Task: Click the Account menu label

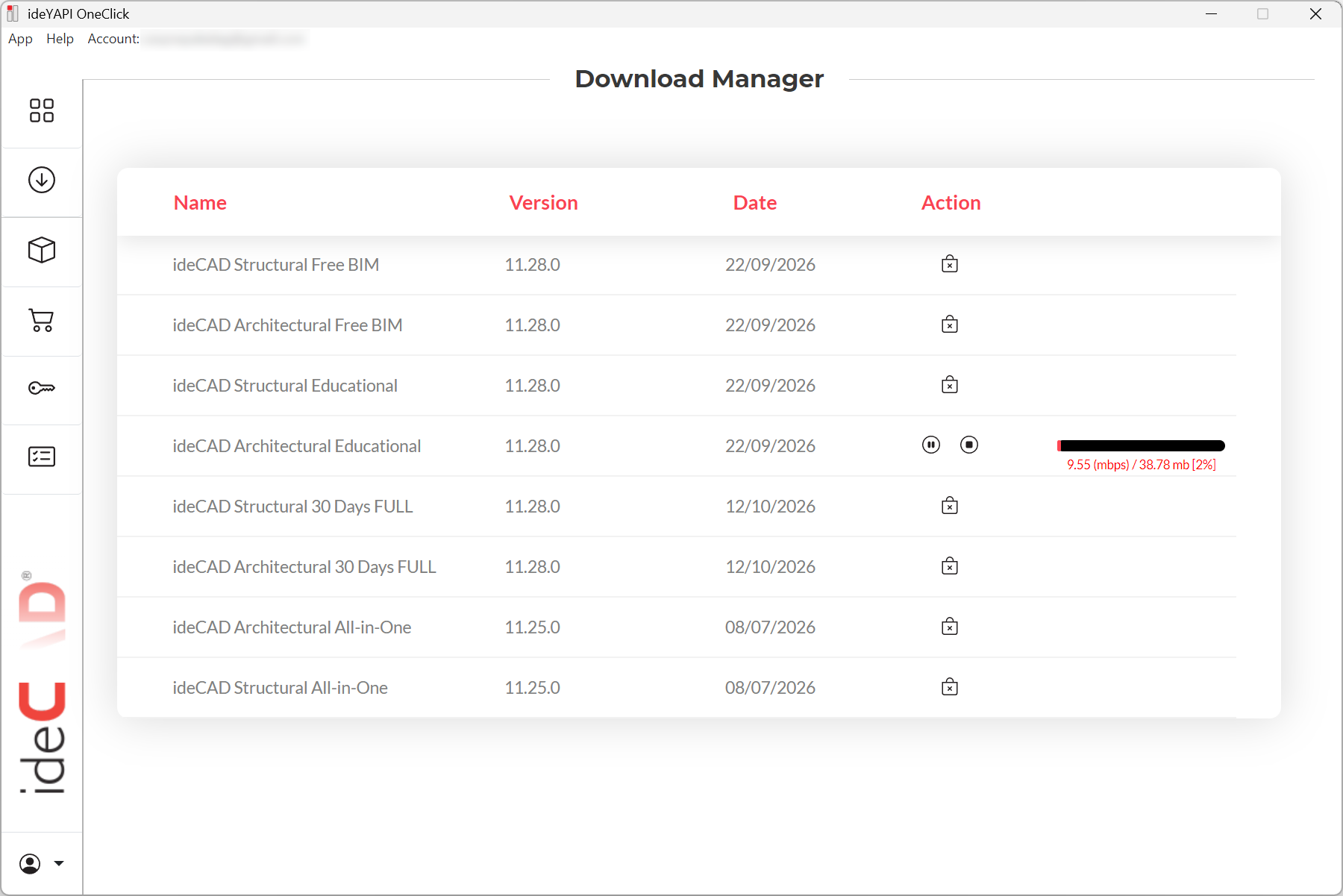Action: coord(113,39)
